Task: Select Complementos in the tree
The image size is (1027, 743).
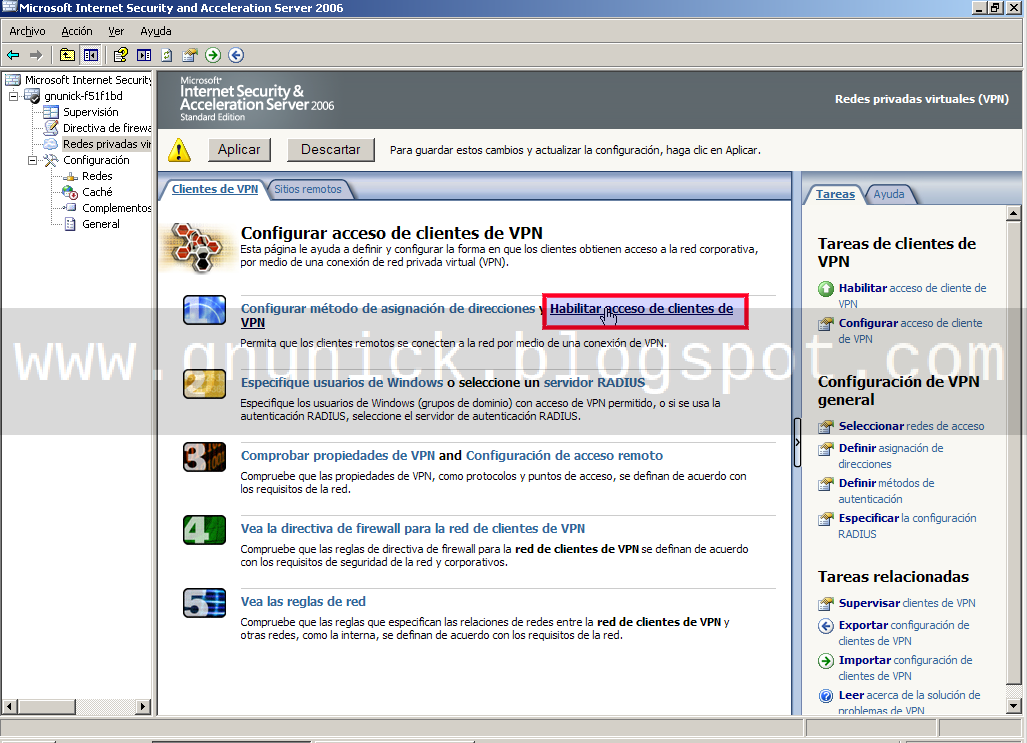Action: [117, 208]
